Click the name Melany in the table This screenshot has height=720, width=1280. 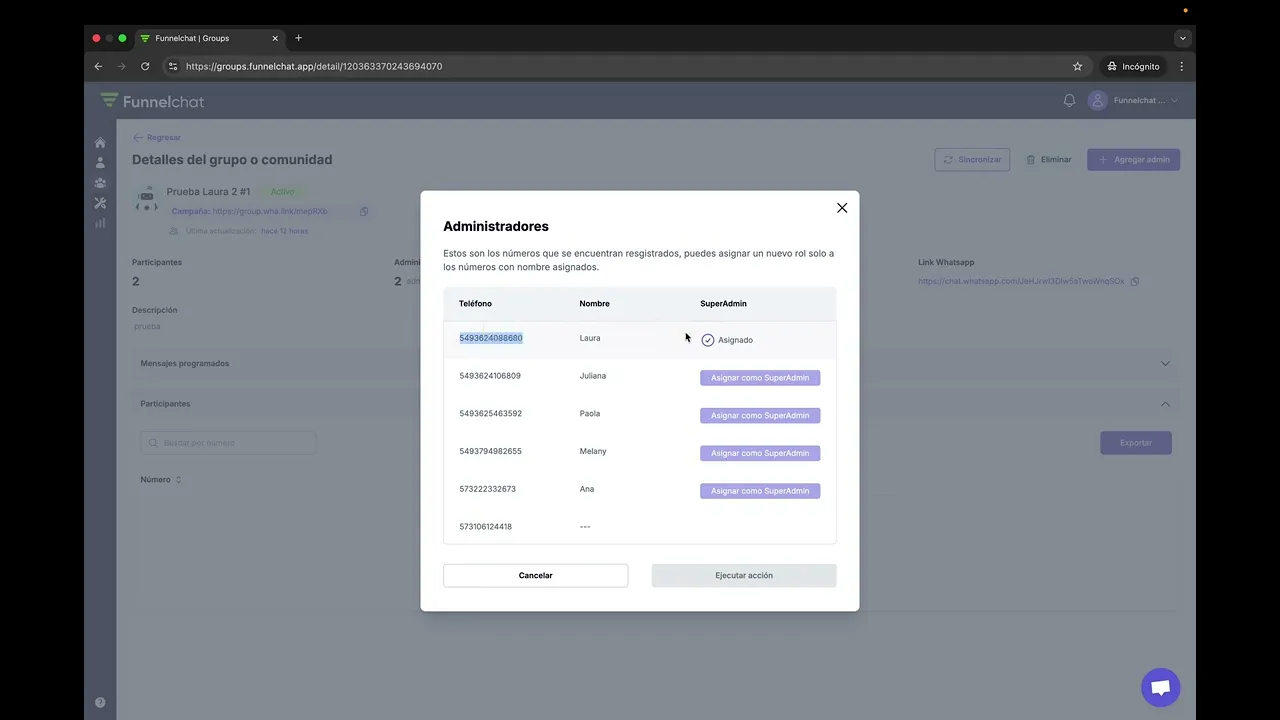(x=593, y=451)
